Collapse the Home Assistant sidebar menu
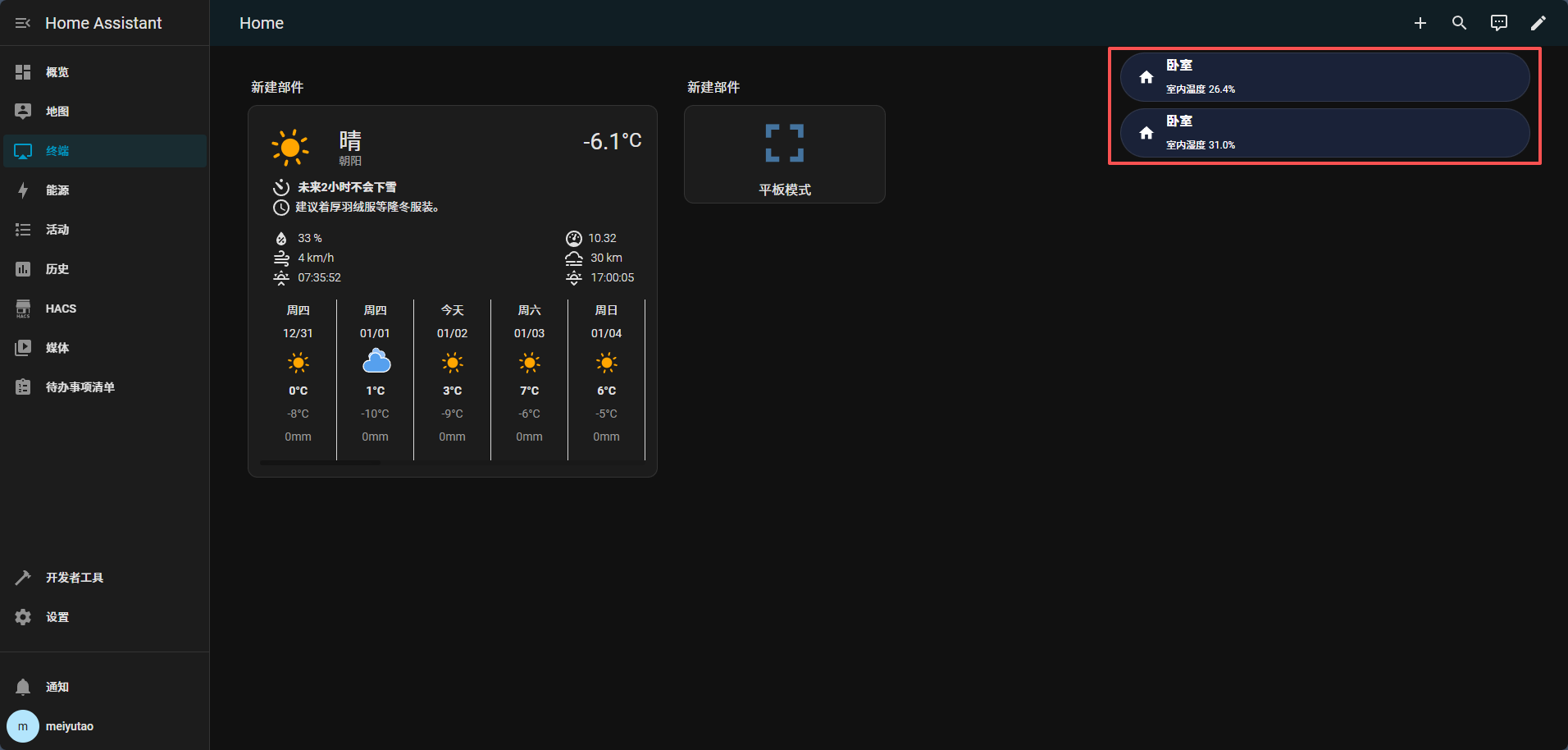The image size is (1568, 750). pyautogui.click(x=23, y=23)
